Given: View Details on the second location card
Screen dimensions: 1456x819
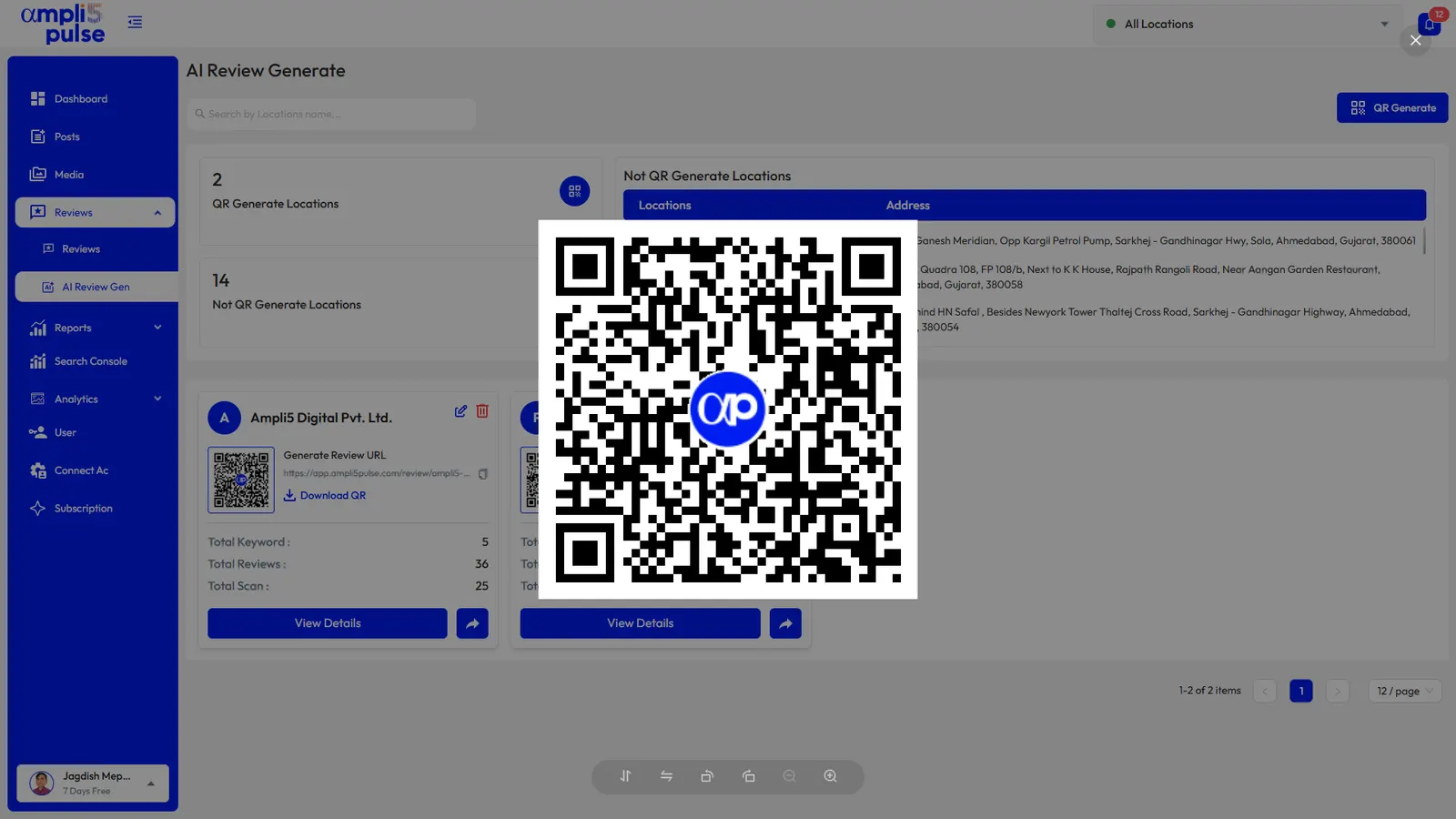Looking at the screenshot, I should pos(640,623).
